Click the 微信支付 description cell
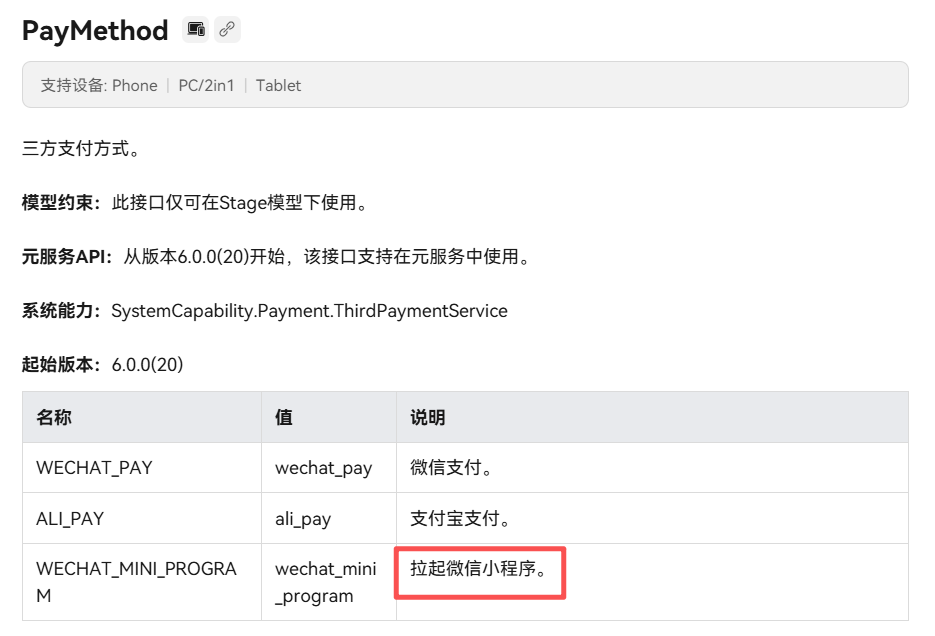The image size is (935, 636). click(652, 468)
